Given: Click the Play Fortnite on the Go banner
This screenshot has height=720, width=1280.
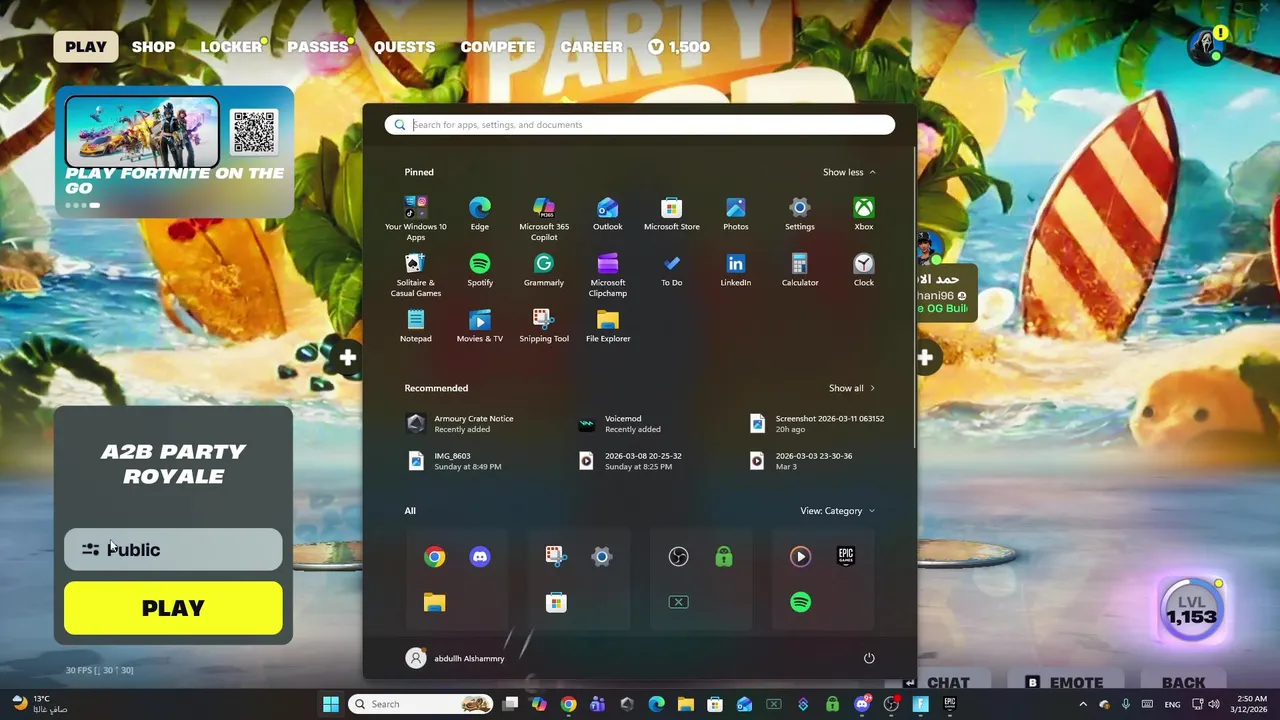Looking at the screenshot, I should click(174, 152).
